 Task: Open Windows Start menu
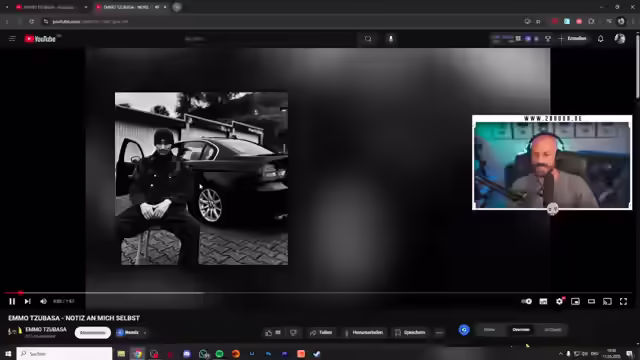[x=8, y=353]
